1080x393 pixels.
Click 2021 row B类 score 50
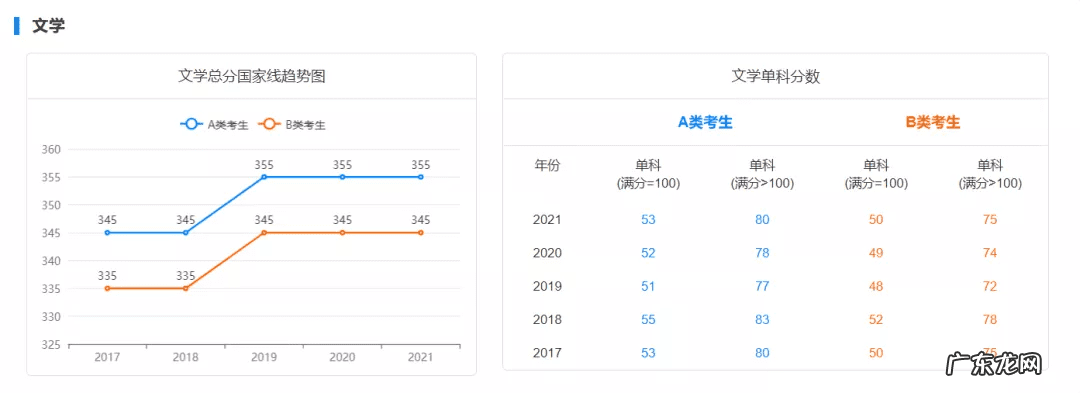tap(876, 220)
